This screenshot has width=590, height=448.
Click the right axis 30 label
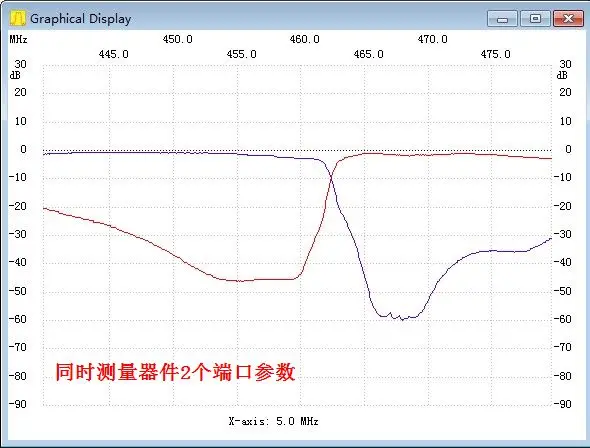click(x=565, y=64)
